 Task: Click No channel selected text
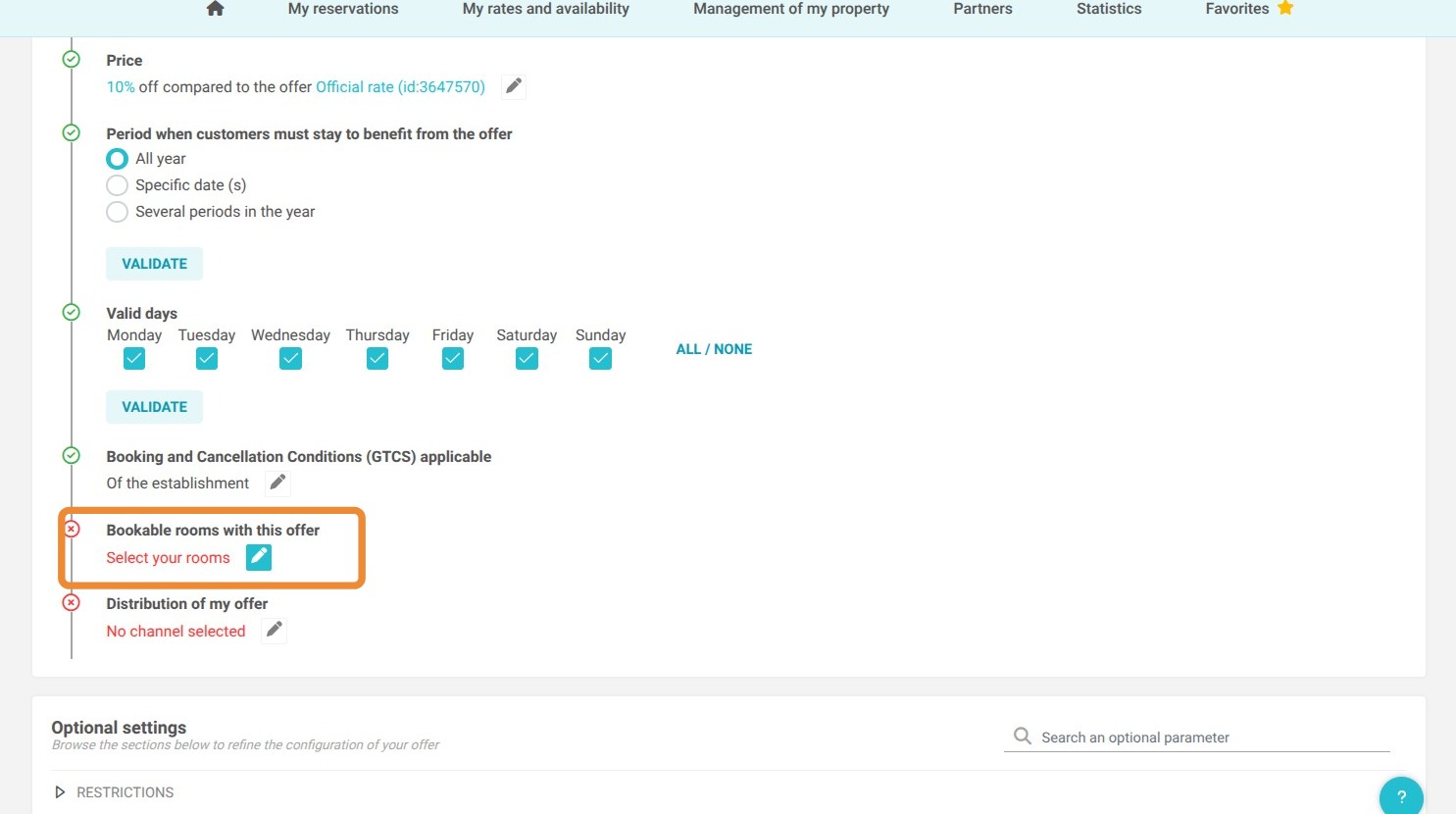tap(176, 632)
